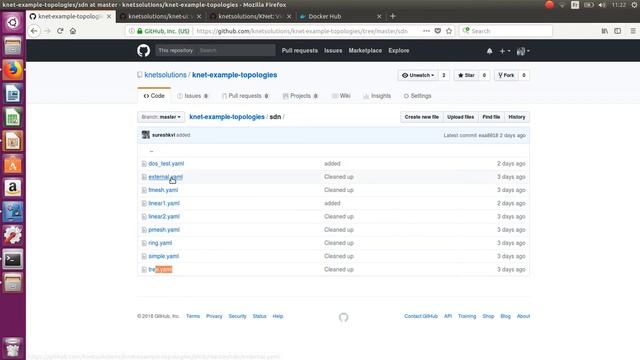Focus the Firefox search box
Image resolution: width=640 pixels, height=360 pixels.
pyautogui.click(x=506, y=31)
